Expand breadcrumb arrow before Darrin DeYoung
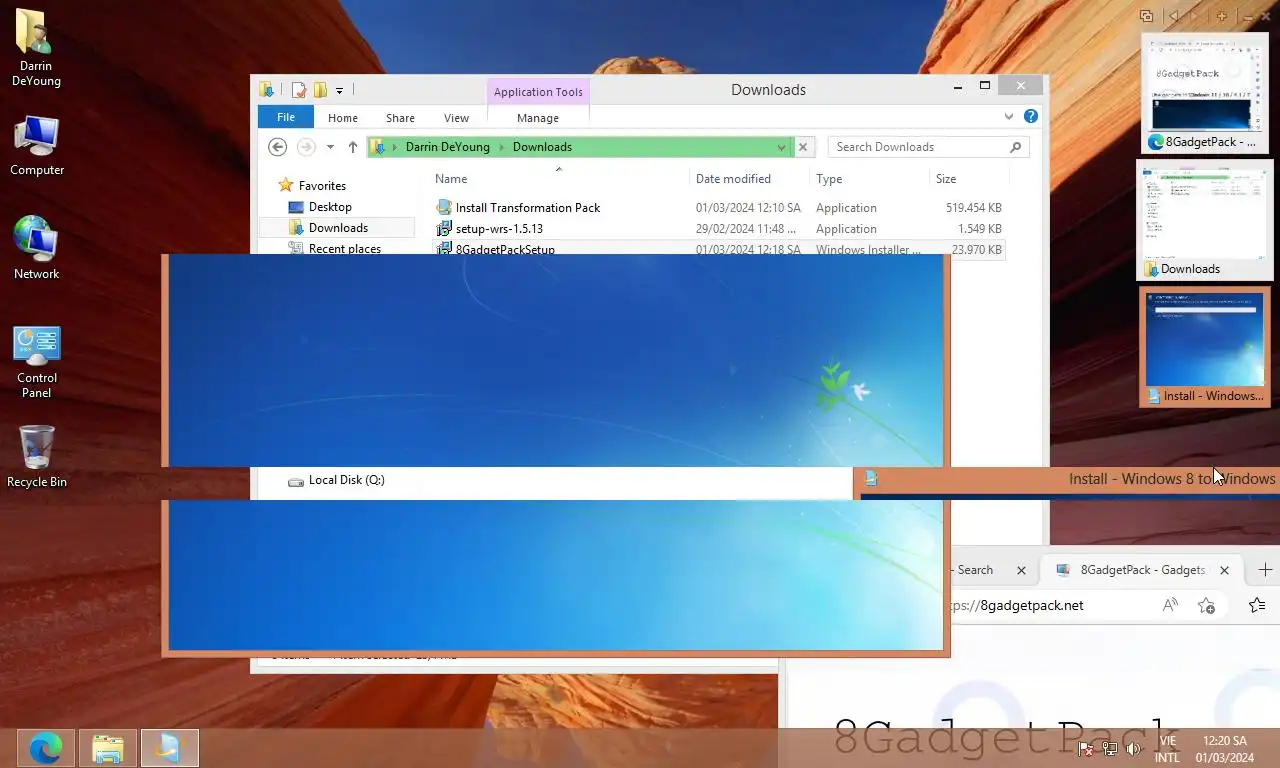 (395, 147)
